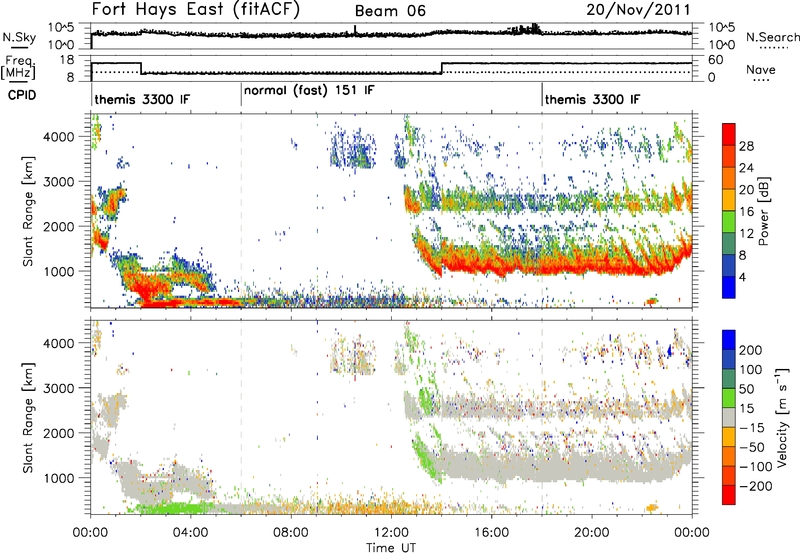Image resolution: width=800 pixels, height=554 pixels.
Task: Select the 12:00 time tick label
Action: pos(391,533)
